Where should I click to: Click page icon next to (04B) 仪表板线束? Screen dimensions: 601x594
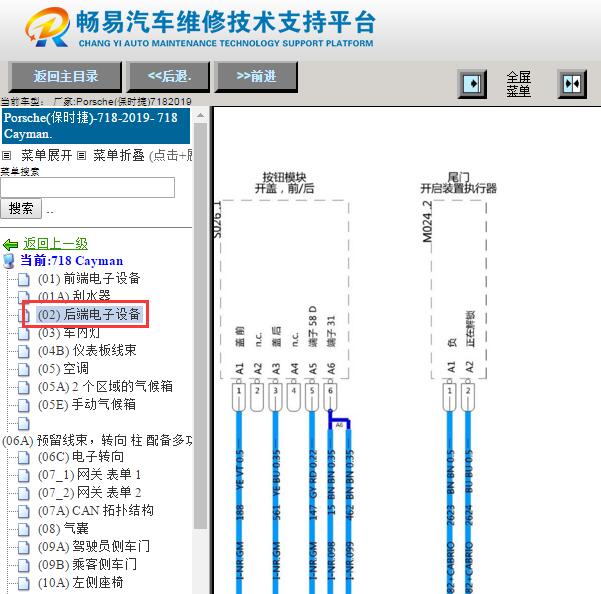(x=23, y=351)
